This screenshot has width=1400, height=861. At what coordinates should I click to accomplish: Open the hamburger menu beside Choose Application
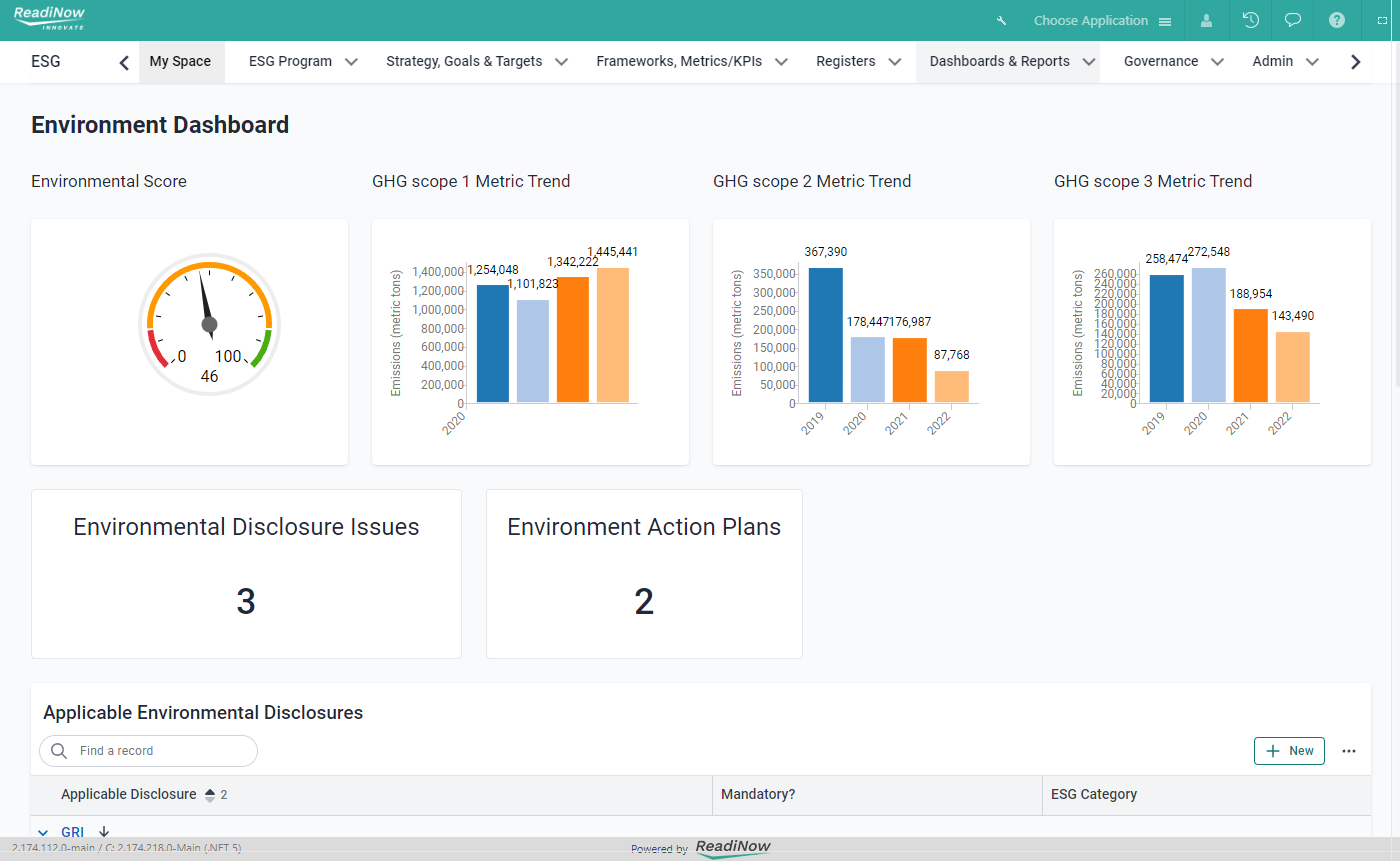pos(1165,20)
